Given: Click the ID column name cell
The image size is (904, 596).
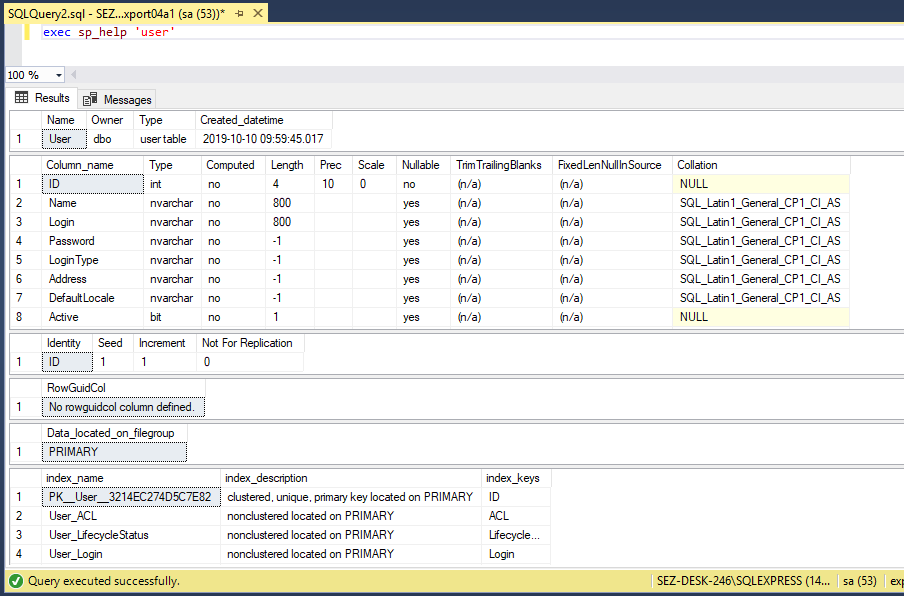Looking at the screenshot, I should click(54, 183).
